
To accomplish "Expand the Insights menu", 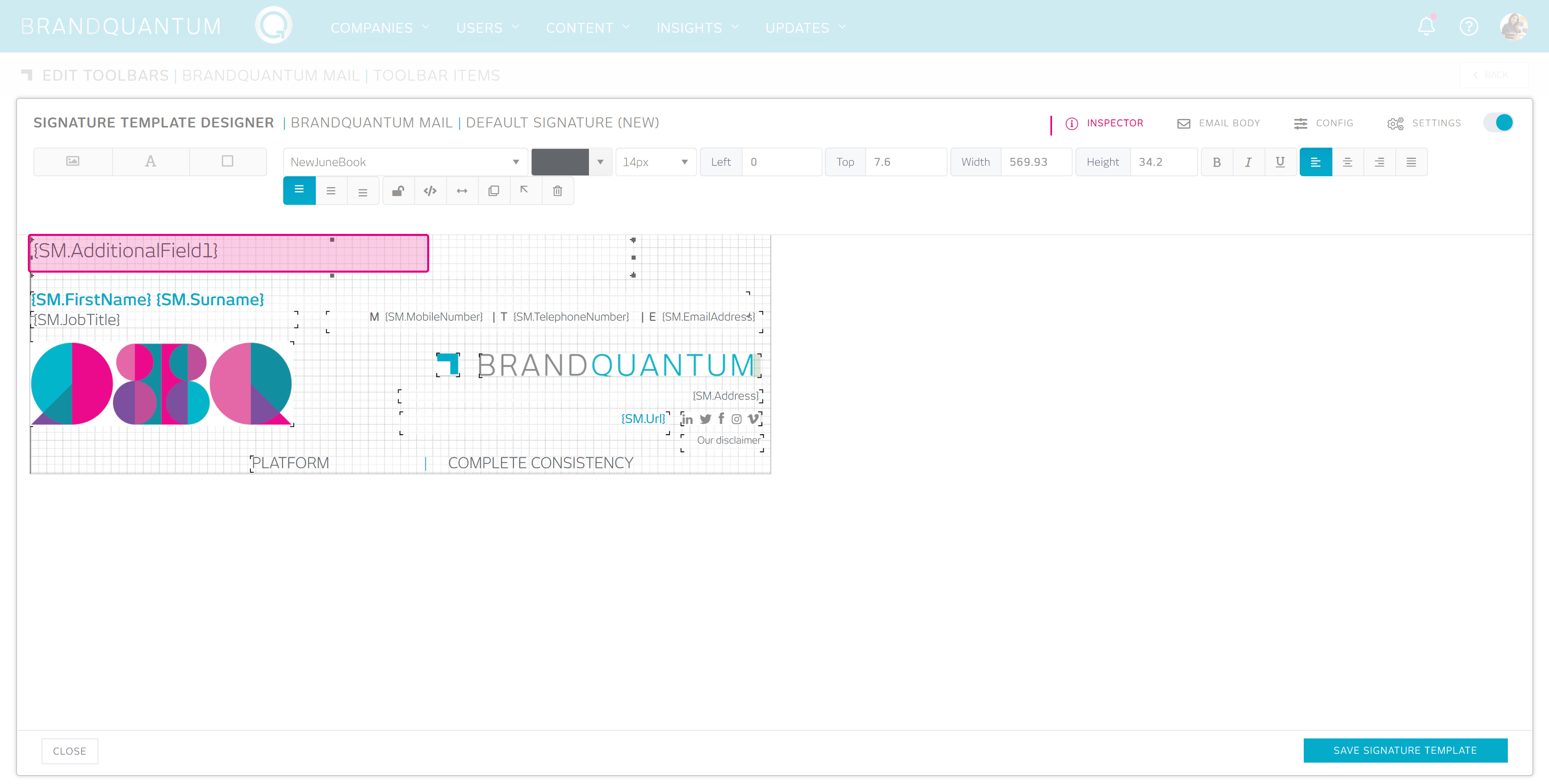I will click(697, 28).
